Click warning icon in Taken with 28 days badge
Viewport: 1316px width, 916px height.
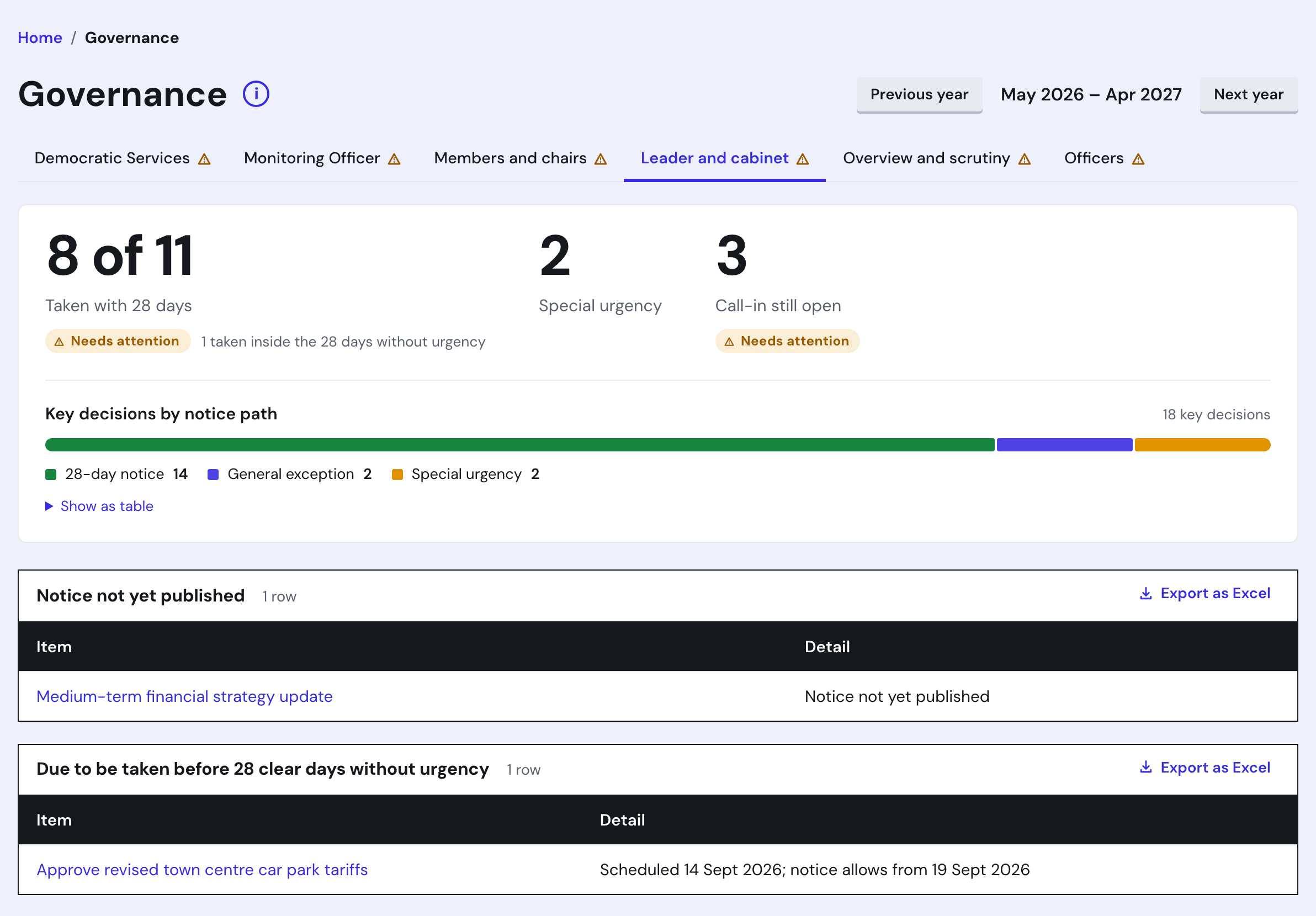59,342
